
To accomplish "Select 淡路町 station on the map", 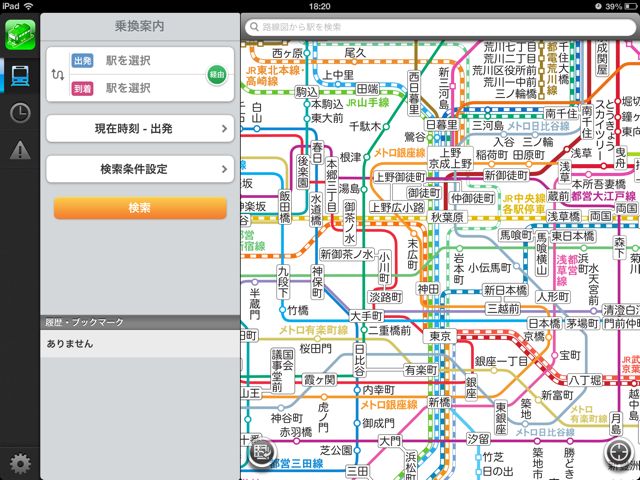I will (x=385, y=297).
